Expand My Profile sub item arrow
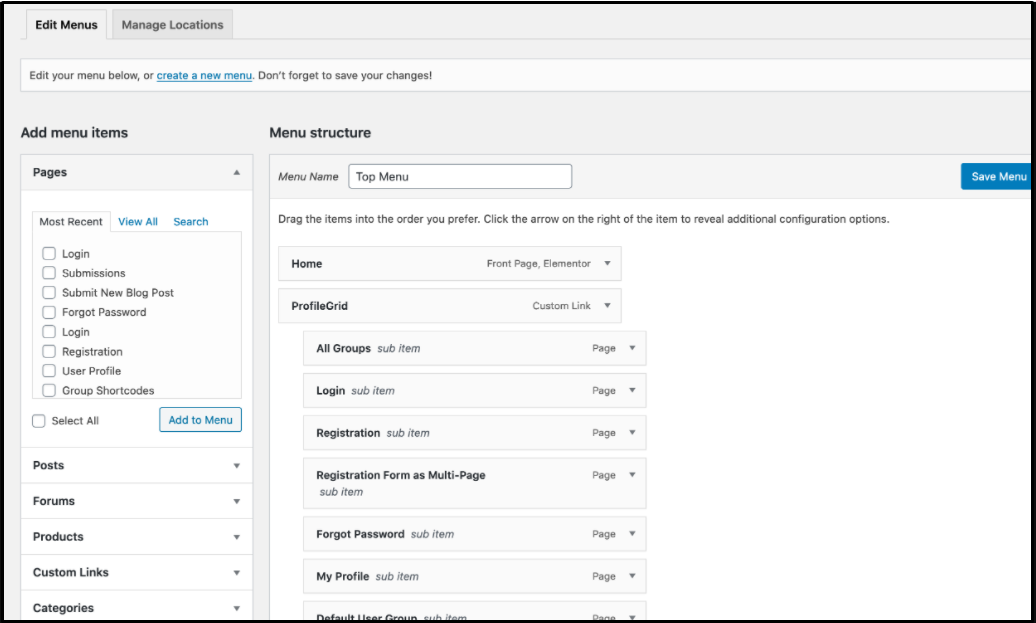Screen dimensions: 1036x623 [x=632, y=576]
